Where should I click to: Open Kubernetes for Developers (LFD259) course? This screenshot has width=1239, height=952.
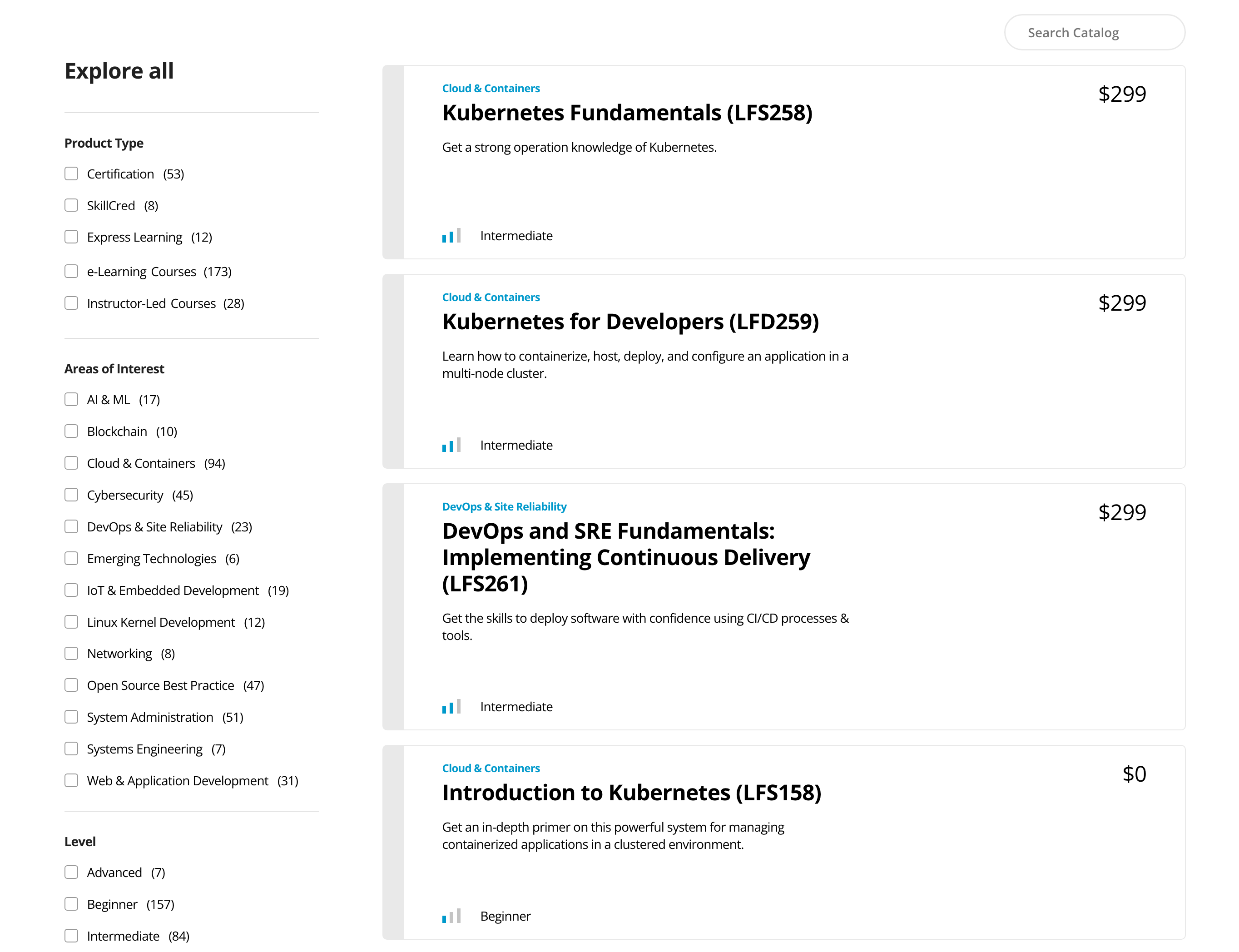pos(630,322)
